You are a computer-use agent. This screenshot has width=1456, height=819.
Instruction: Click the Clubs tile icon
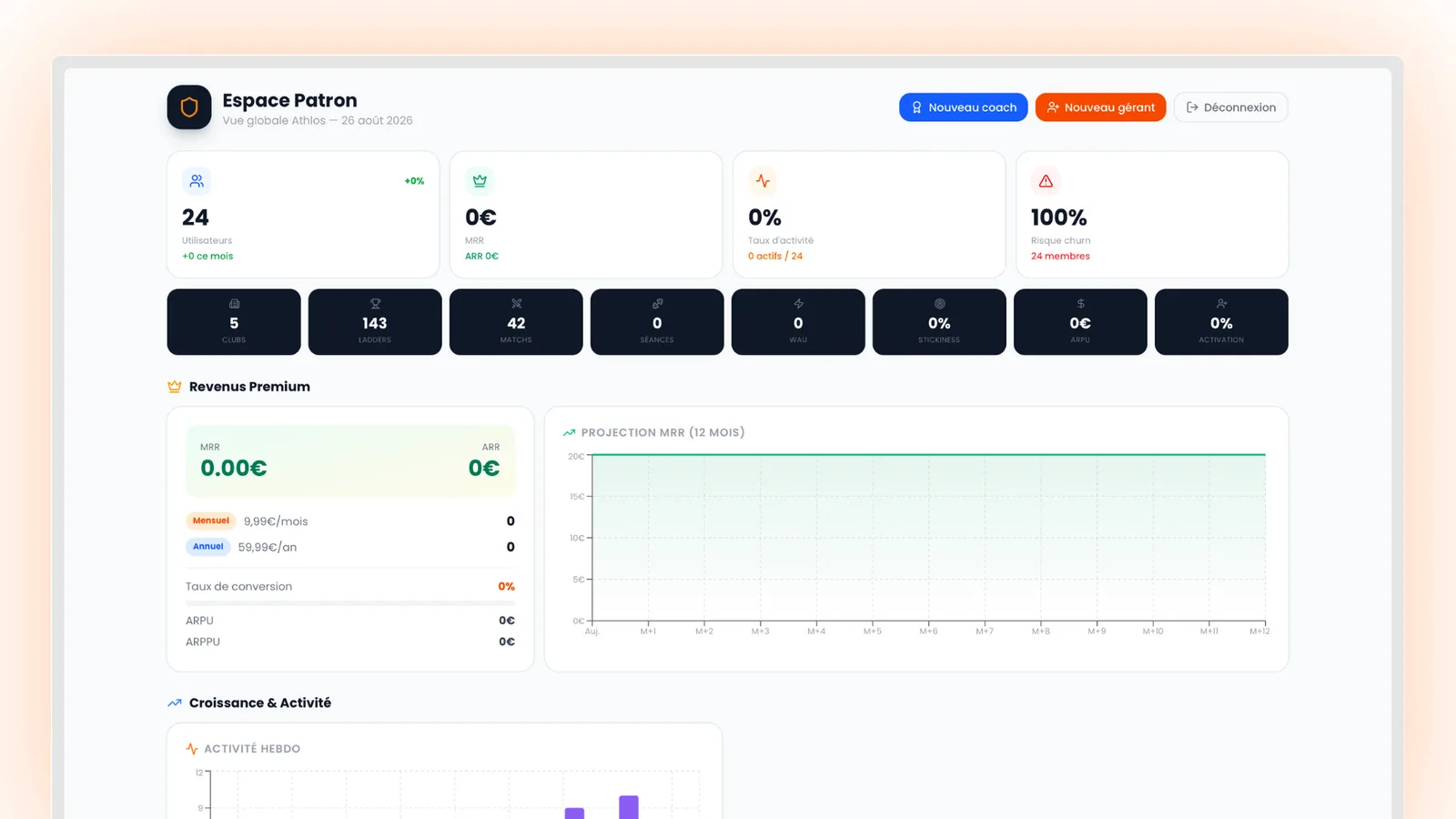pyautogui.click(x=234, y=304)
